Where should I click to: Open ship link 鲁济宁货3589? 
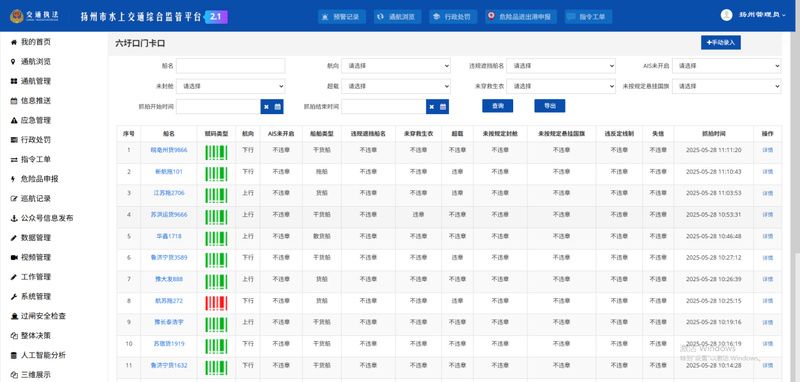tap(169, 258)
